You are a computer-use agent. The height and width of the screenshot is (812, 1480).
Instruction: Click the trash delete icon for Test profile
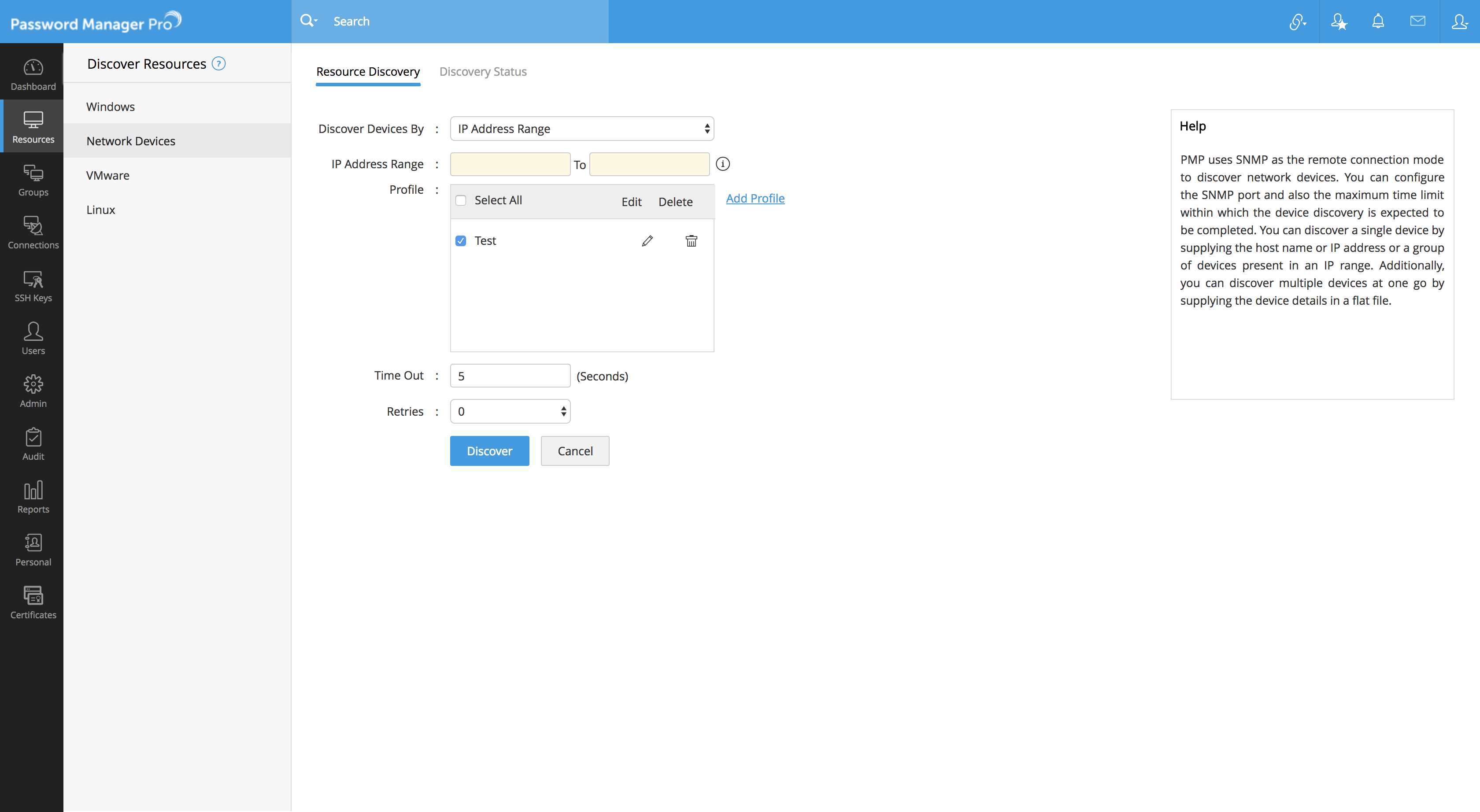691,240
